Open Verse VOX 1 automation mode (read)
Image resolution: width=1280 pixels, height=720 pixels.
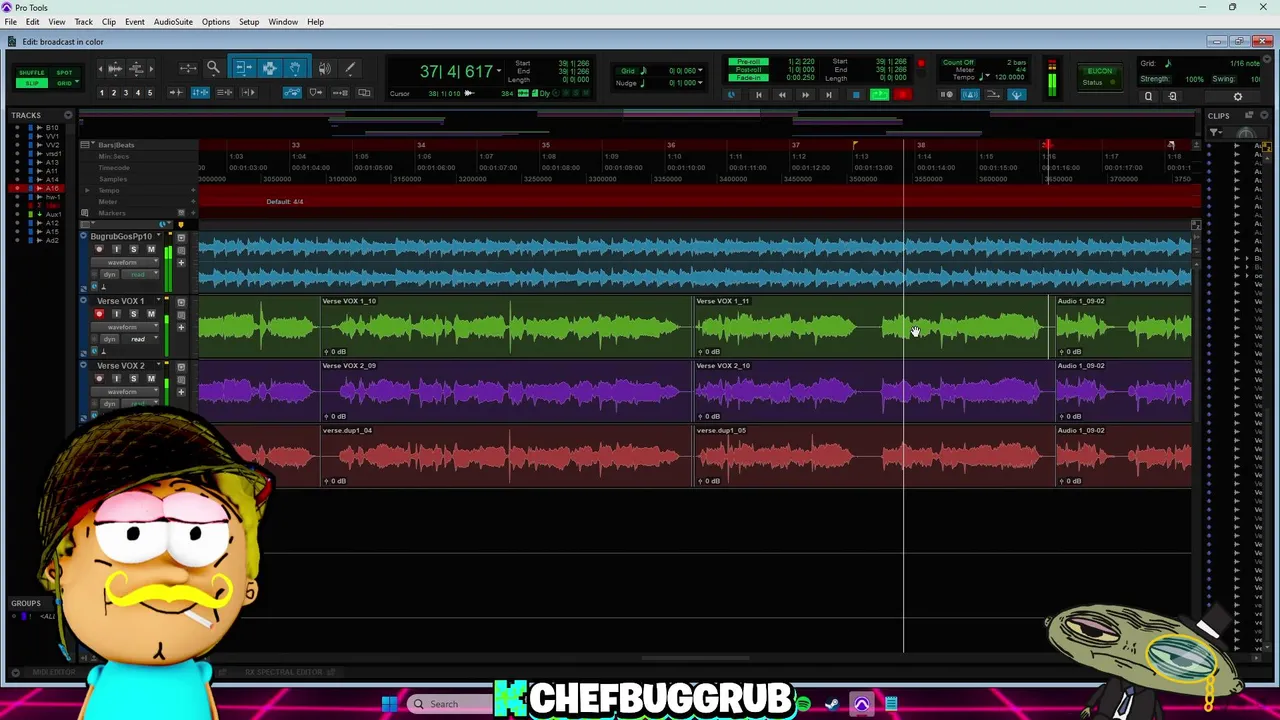tap(138, 339)
